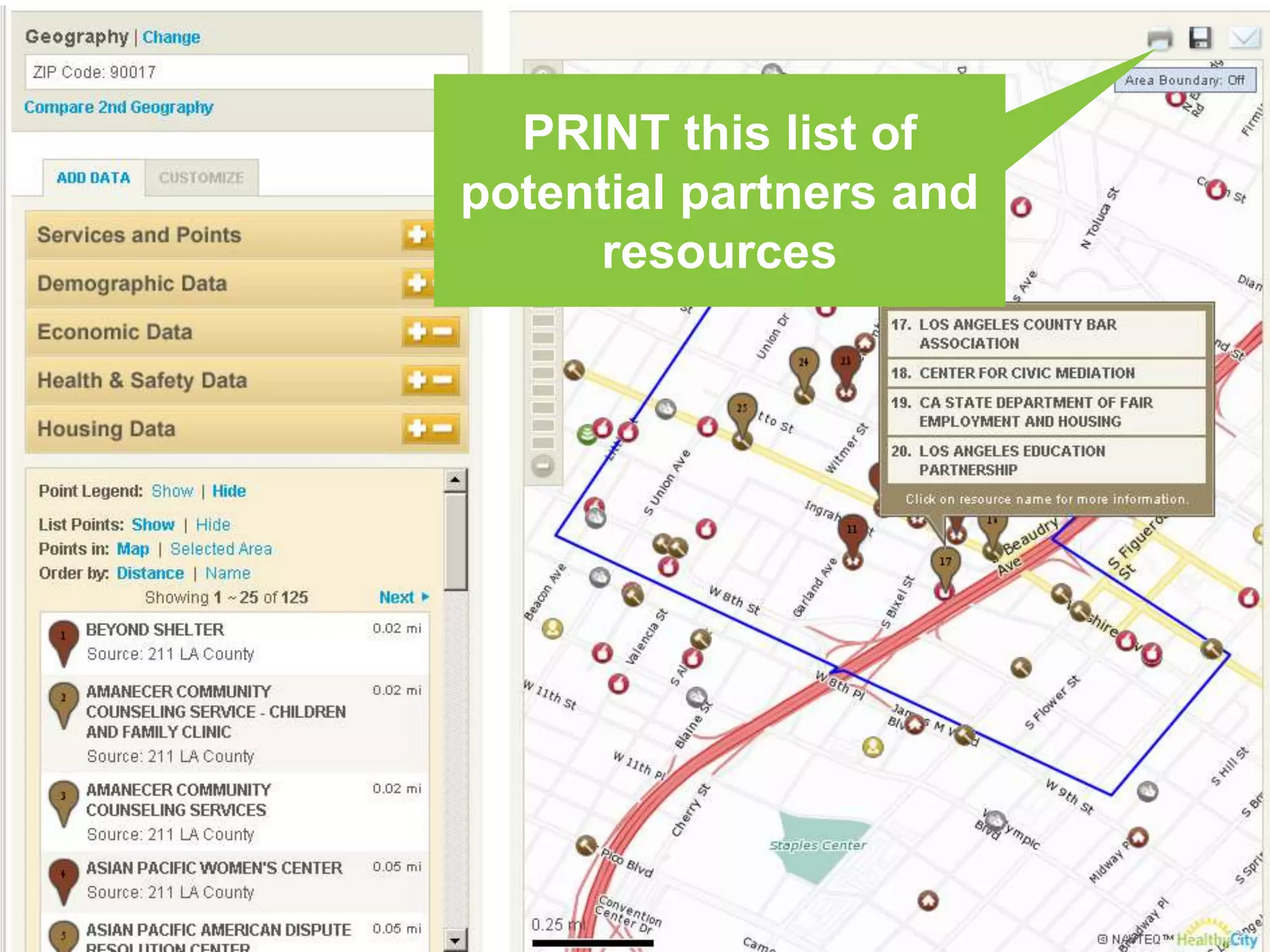Click pin 4 icon in points list
This screenshot has height=952, width=1270.
coord(63,882)
